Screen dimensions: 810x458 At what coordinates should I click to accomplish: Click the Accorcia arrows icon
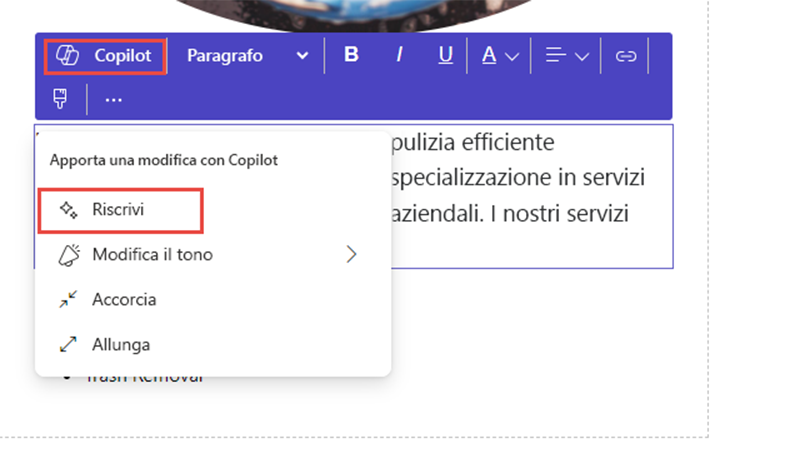68,299
